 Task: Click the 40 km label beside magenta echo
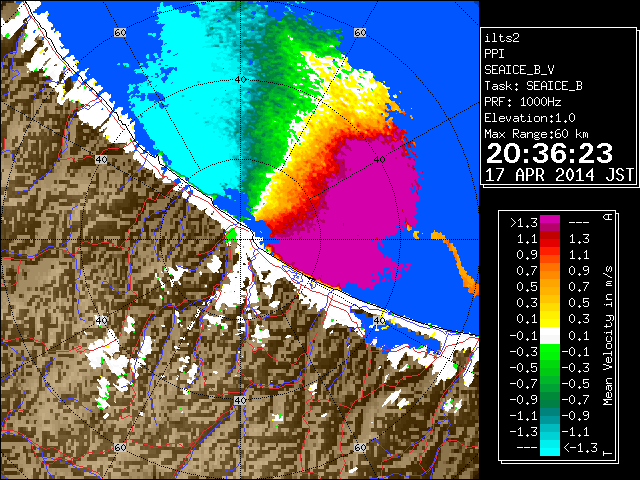coord(380,160)
